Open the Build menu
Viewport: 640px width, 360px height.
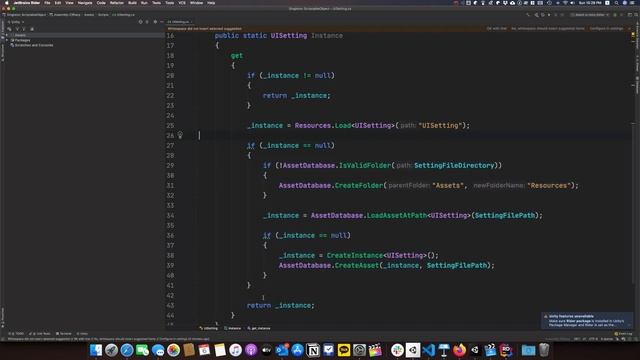pos(133,3)
